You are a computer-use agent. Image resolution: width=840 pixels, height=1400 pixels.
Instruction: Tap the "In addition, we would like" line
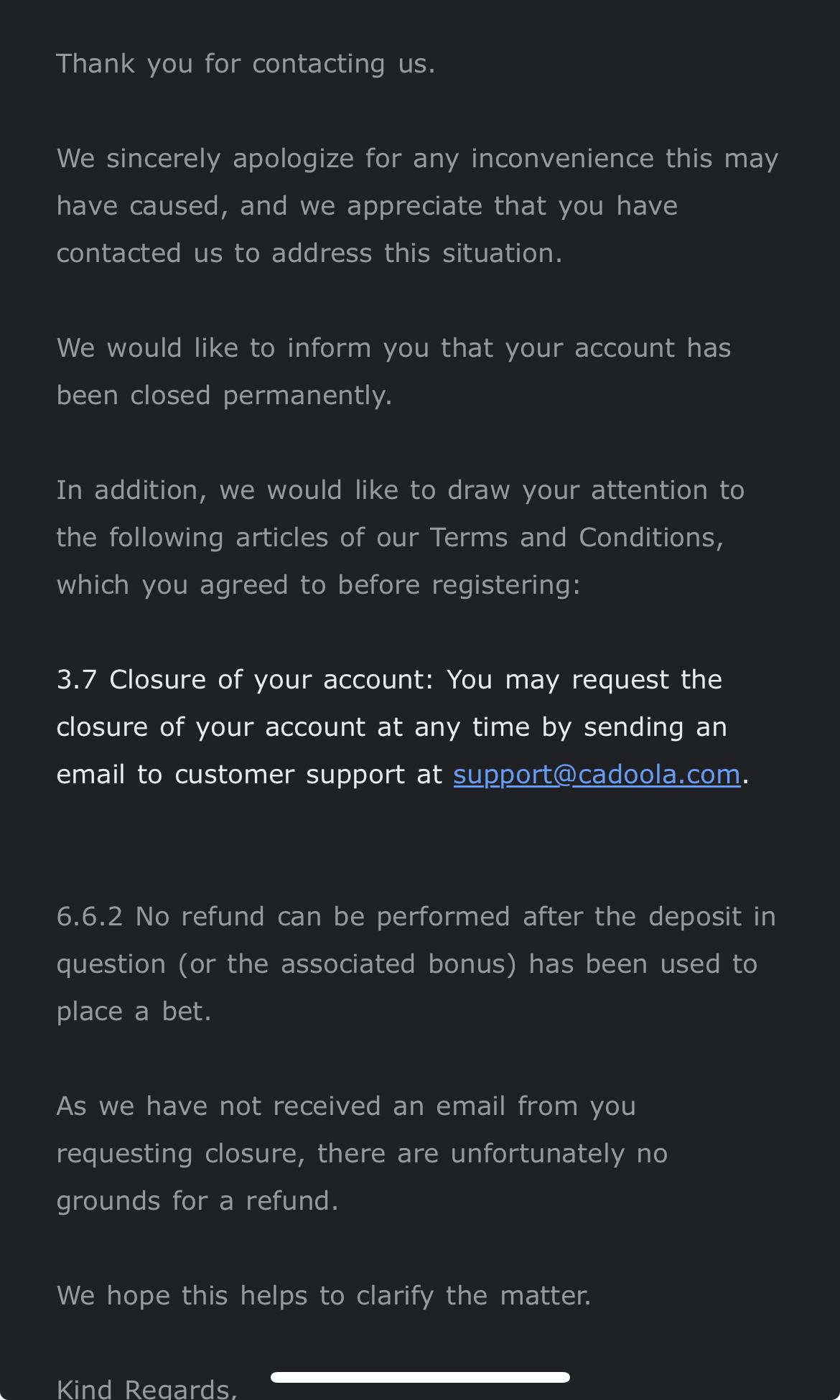pos(400,490)
